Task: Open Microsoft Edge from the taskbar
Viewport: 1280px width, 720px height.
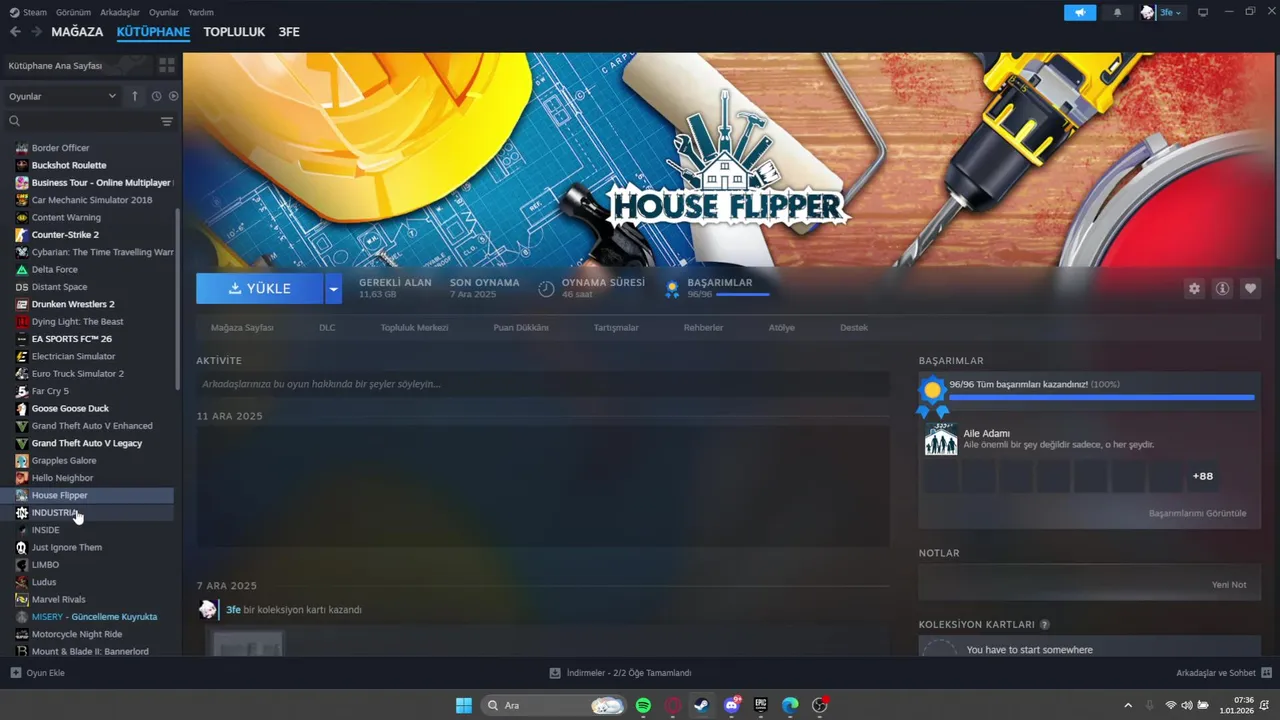Action: click(x=790, y=705)
